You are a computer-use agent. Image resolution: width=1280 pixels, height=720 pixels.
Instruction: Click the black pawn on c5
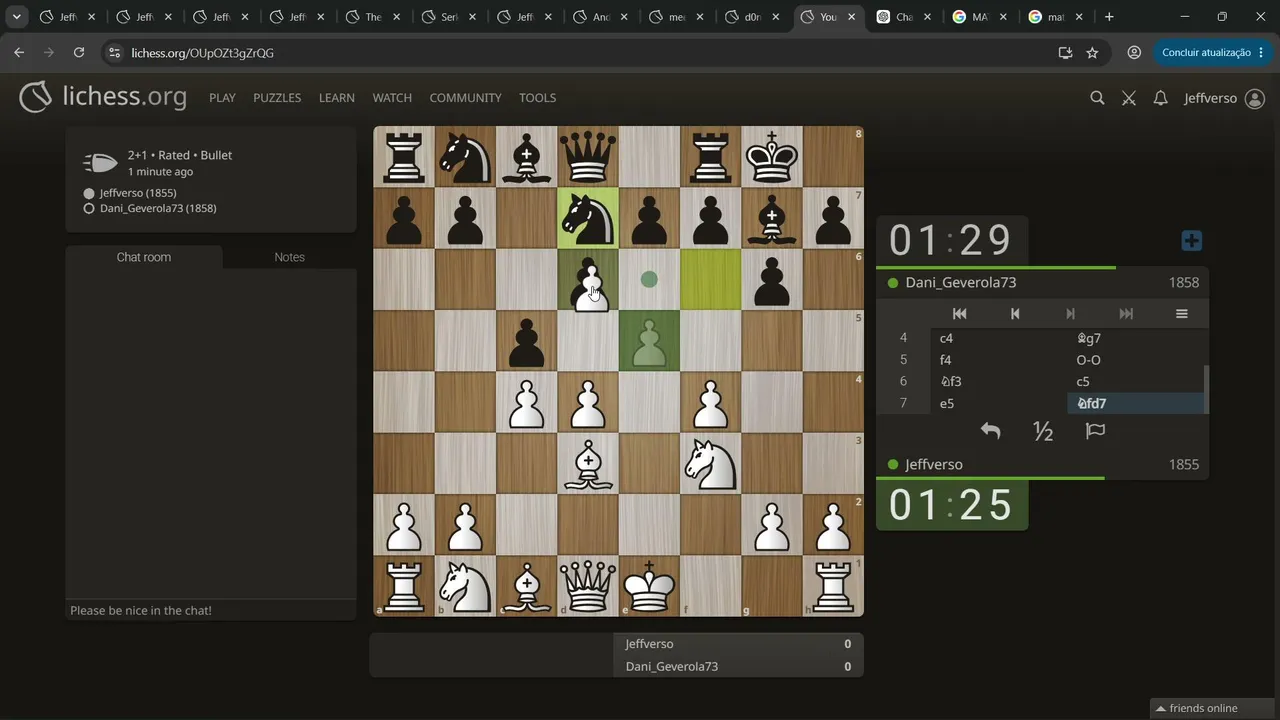[527, 341]
